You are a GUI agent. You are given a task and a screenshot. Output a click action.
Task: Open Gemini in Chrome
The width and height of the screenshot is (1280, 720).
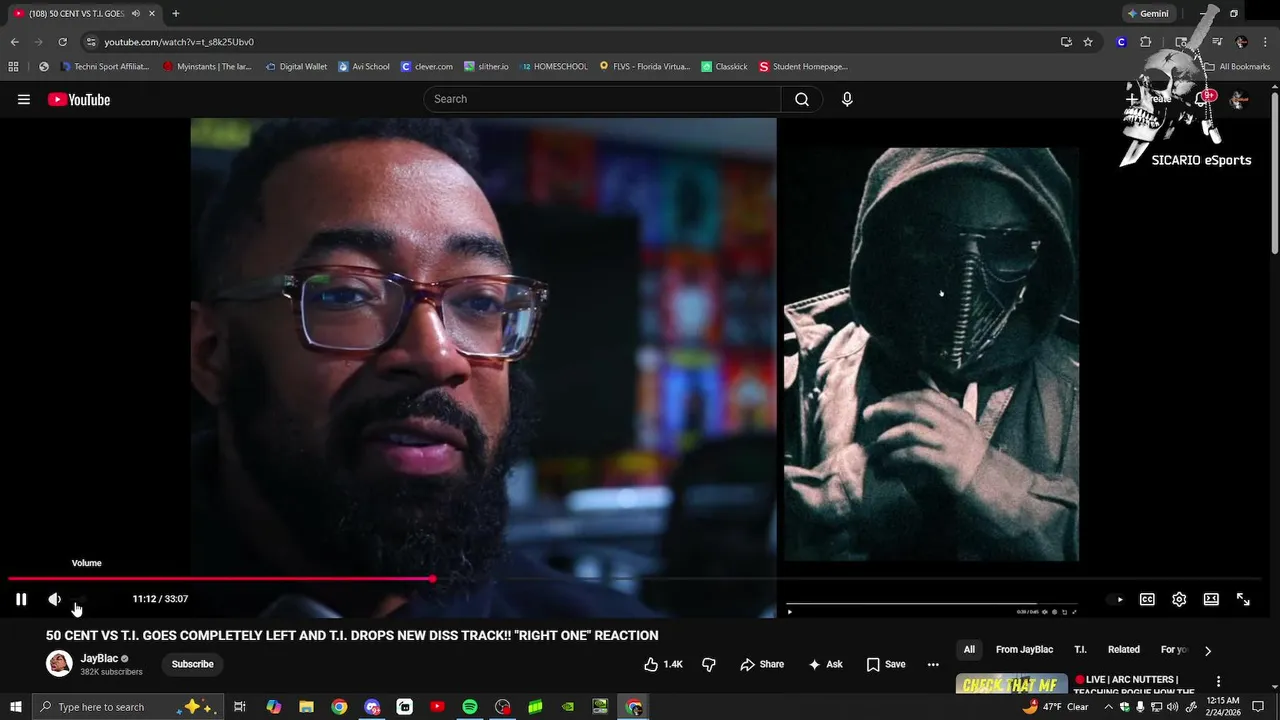click(x=1148, y=14)
